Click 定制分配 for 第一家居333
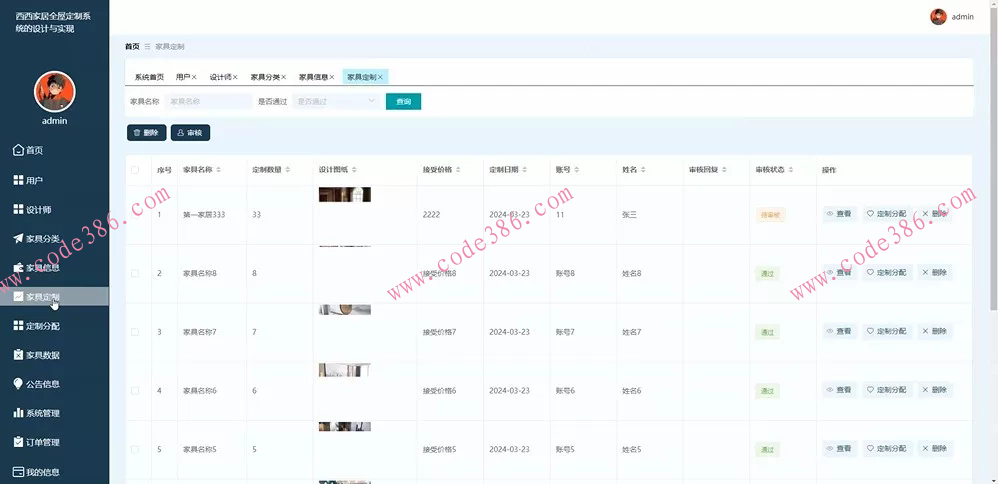Viewport: 998px width, 484px height. (x=887, y=214)
